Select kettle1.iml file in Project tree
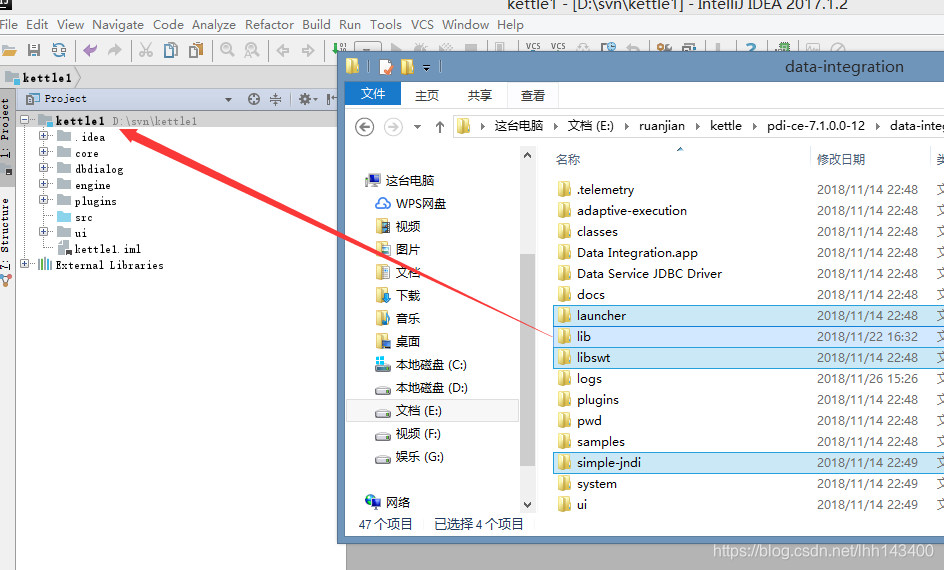 pos(100,249)
